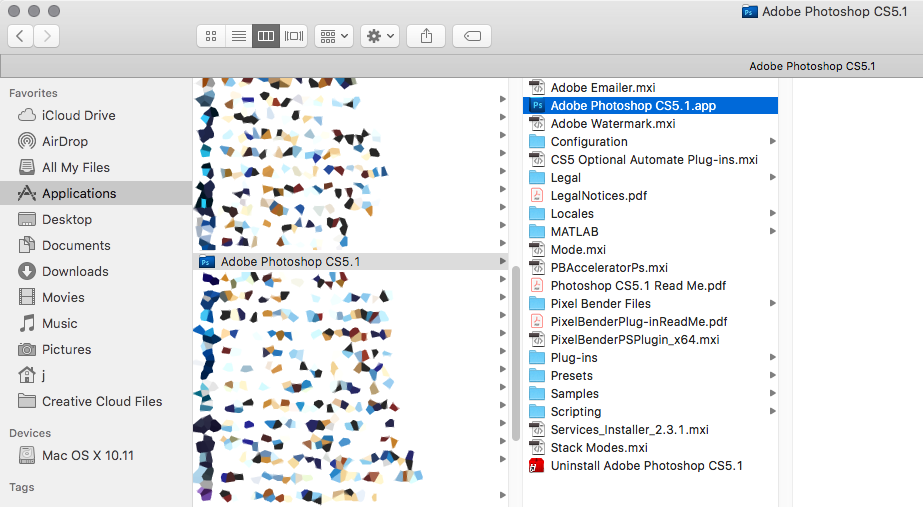Click the Movies film strip icon
Screen dimensions: 923x507
point(26,297)
